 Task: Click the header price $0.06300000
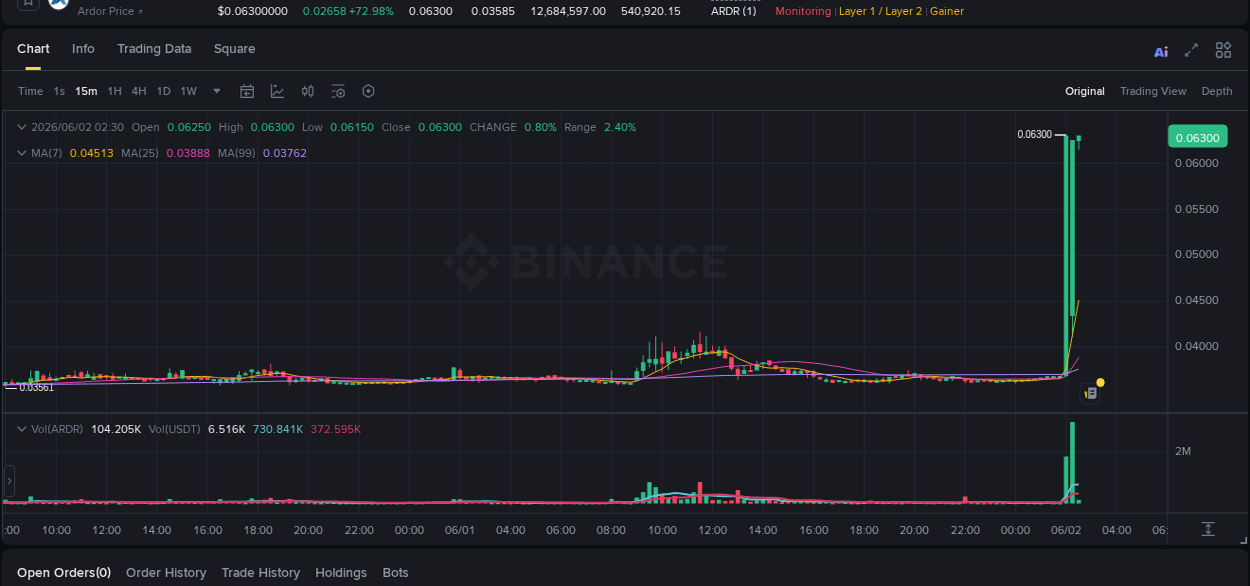[253, 11]
